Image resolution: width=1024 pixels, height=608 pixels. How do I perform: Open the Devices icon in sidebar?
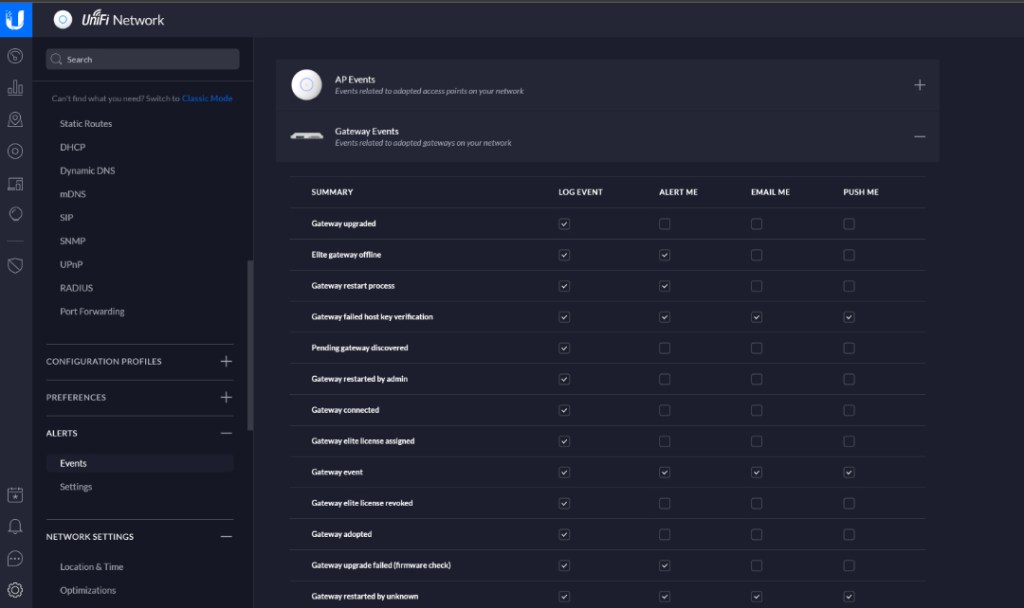(x=15, y=152)
